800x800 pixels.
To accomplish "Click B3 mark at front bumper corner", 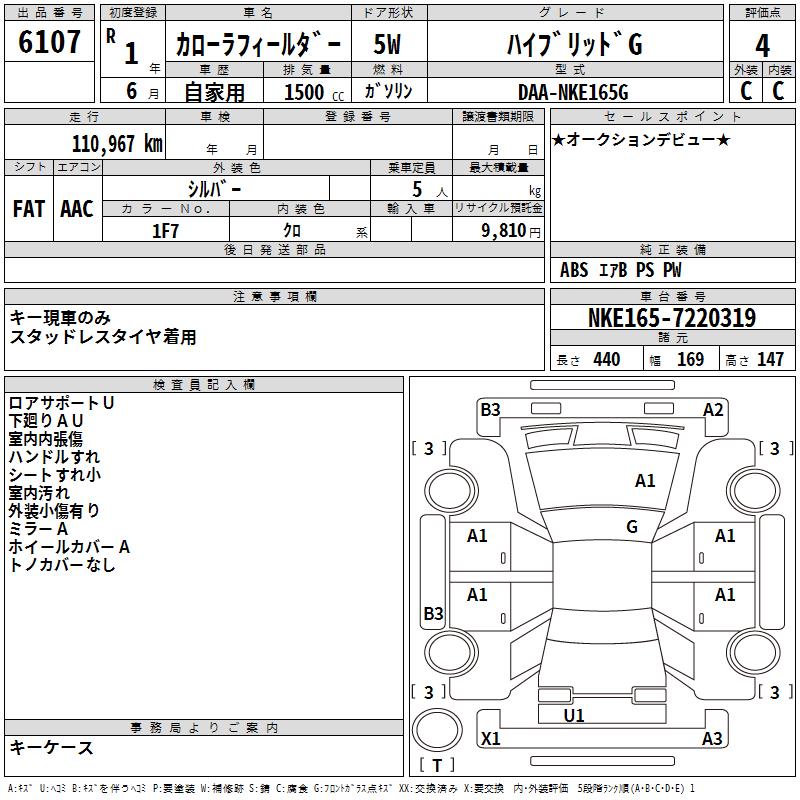I will pos(490,410).
